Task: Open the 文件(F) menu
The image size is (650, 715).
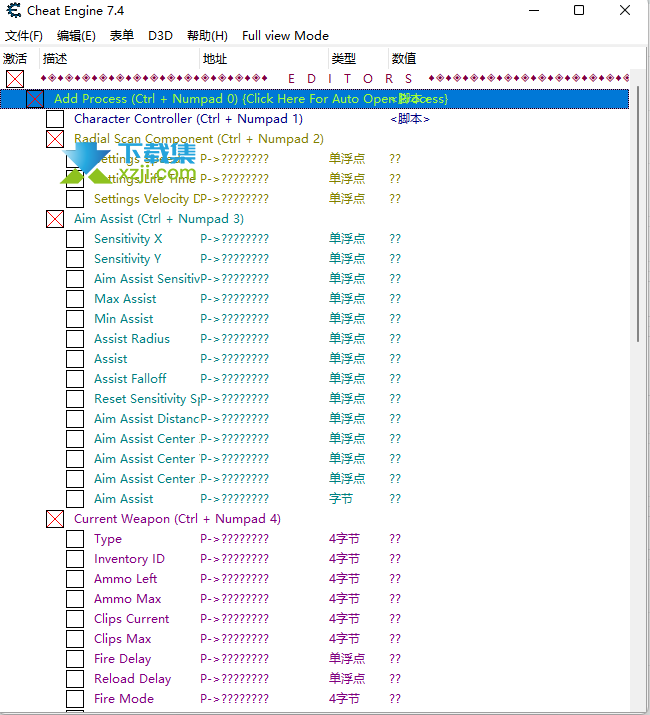Action: [x=24, y=36]
